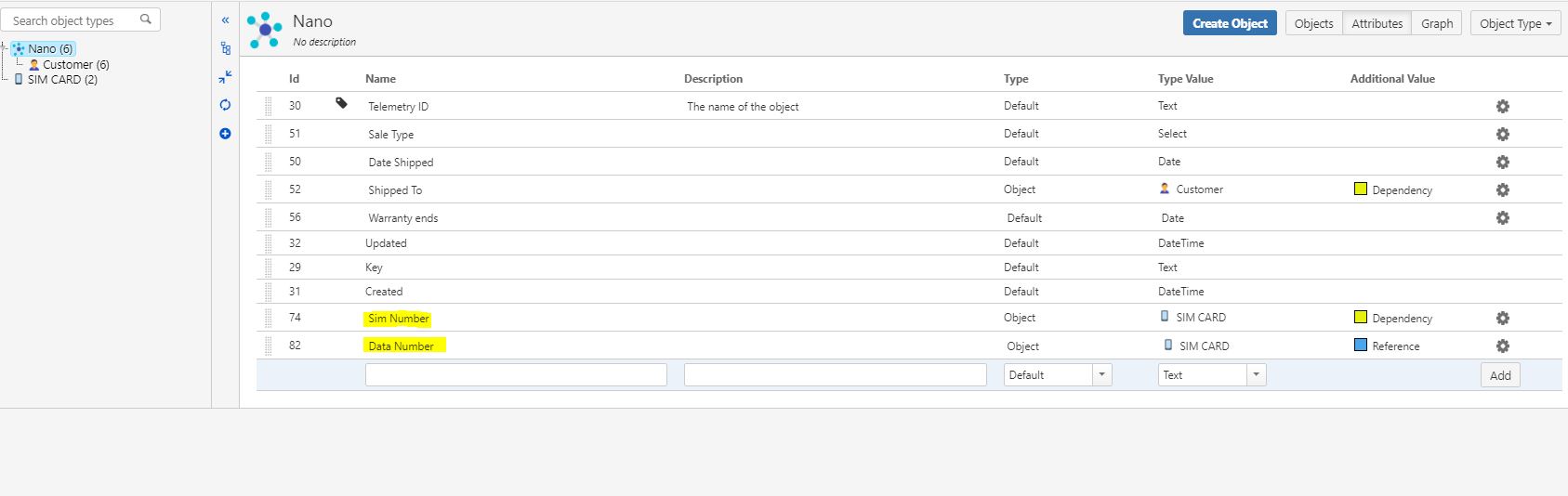Click the refresh circular arrow icon
The image size is (1568, 496).
225,105
